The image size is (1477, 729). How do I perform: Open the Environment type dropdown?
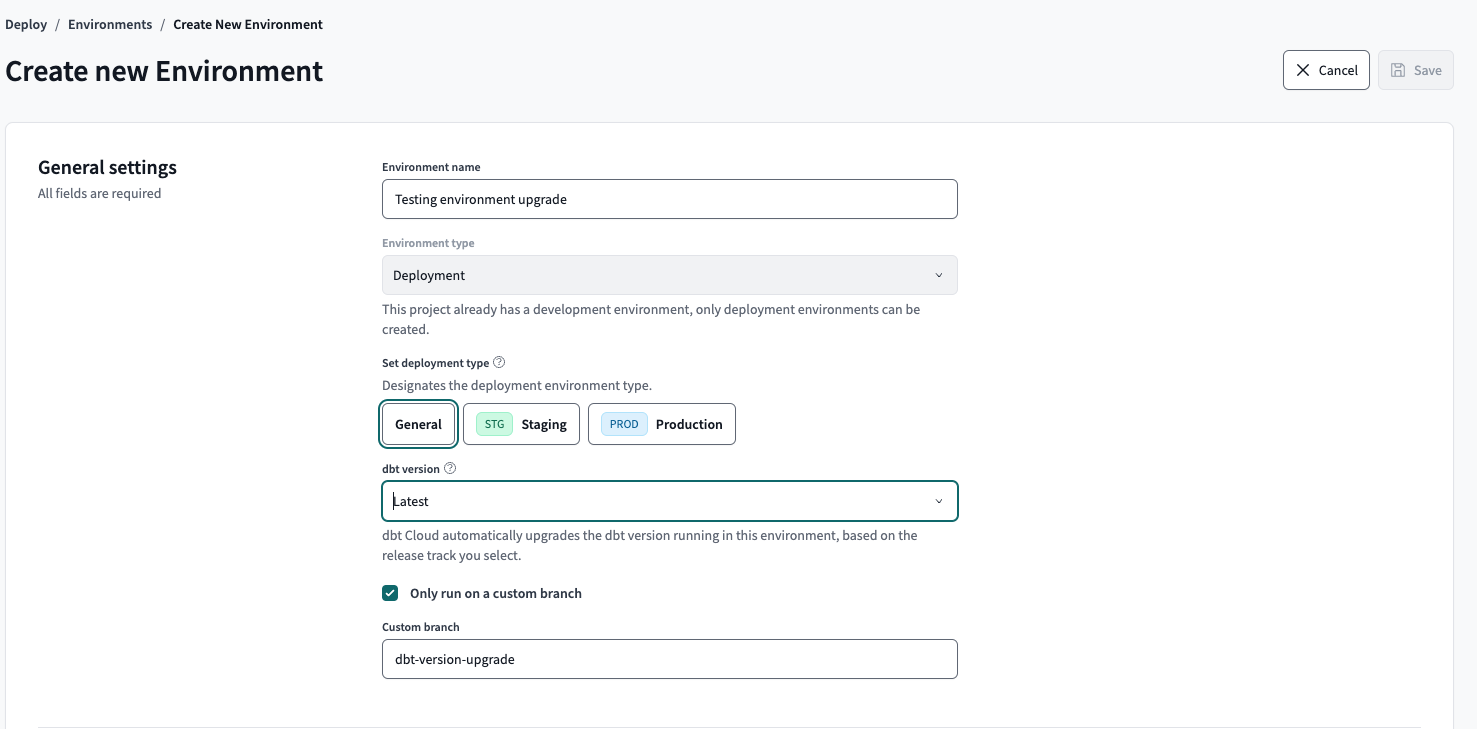[x=669, y=274]
